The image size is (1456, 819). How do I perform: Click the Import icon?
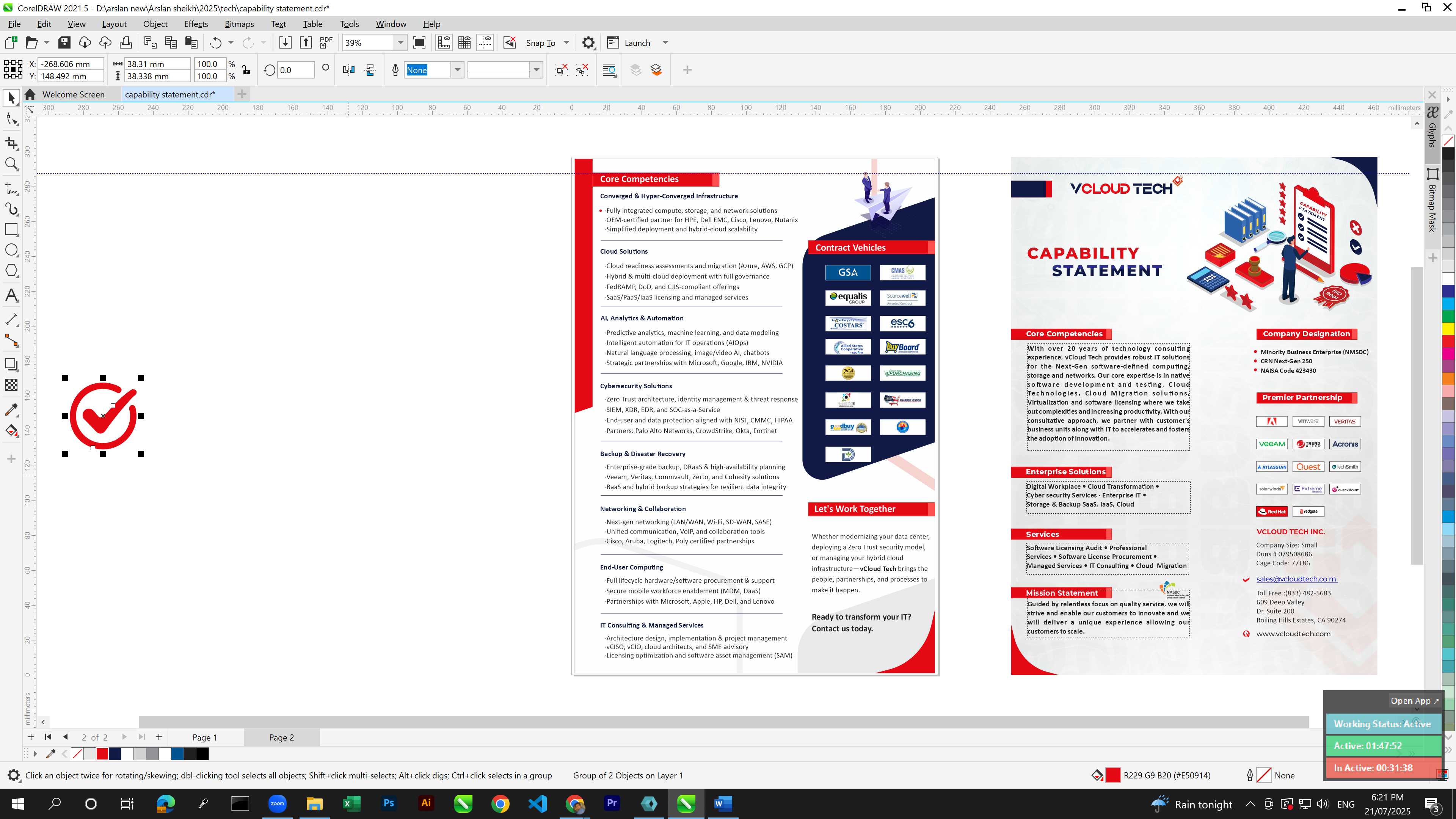[x=286, y=43]
